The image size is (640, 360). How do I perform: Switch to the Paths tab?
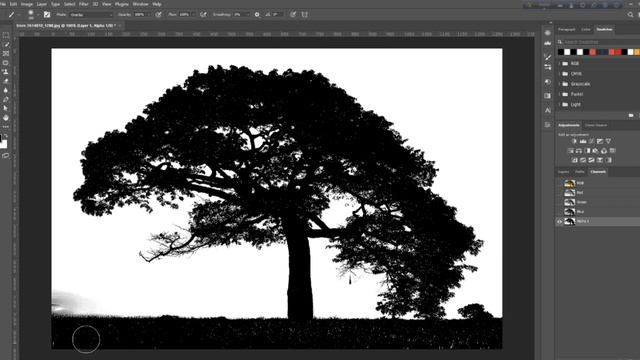pos(580,172)
